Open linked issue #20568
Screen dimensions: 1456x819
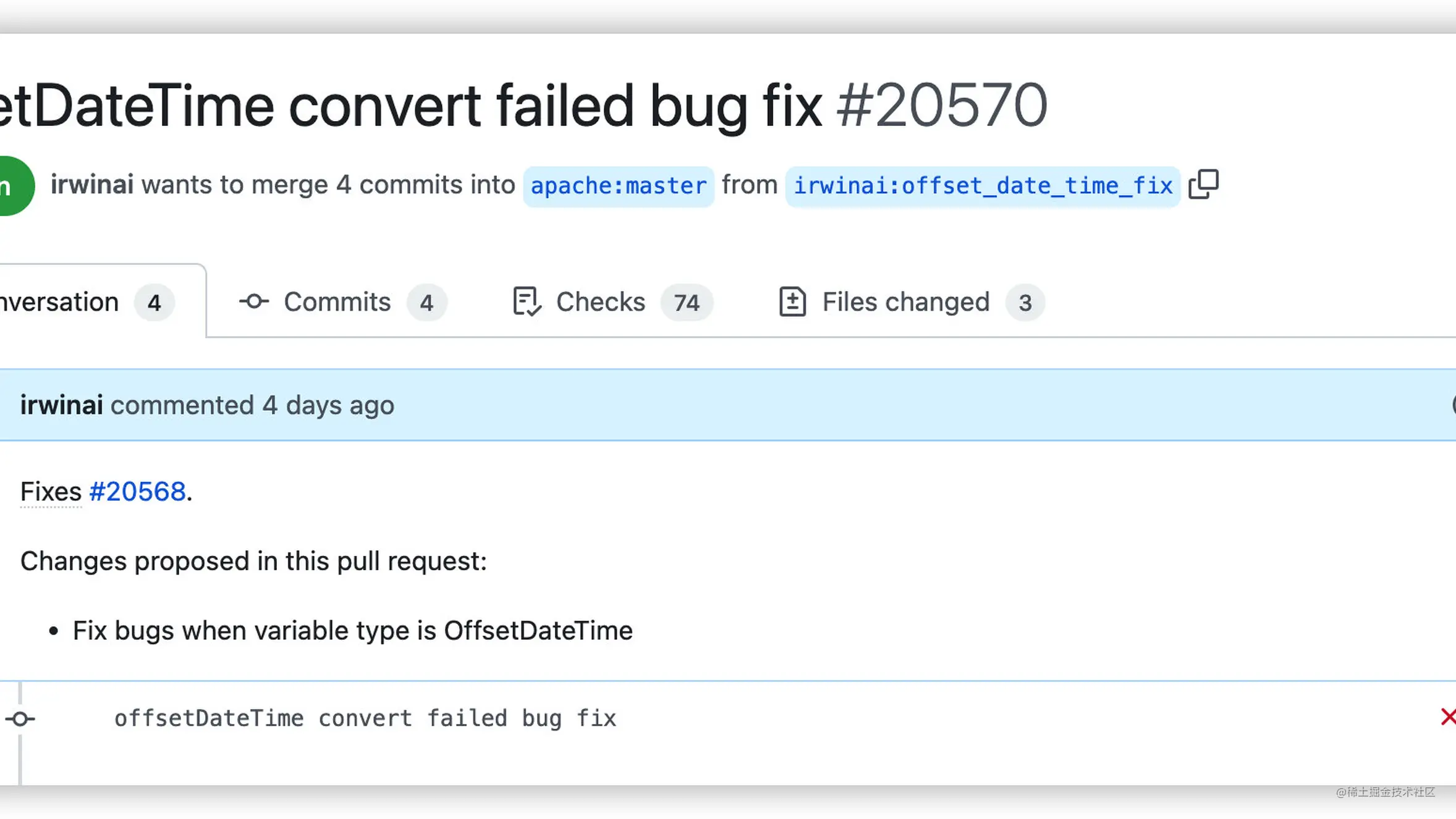[x=137, y=492]
